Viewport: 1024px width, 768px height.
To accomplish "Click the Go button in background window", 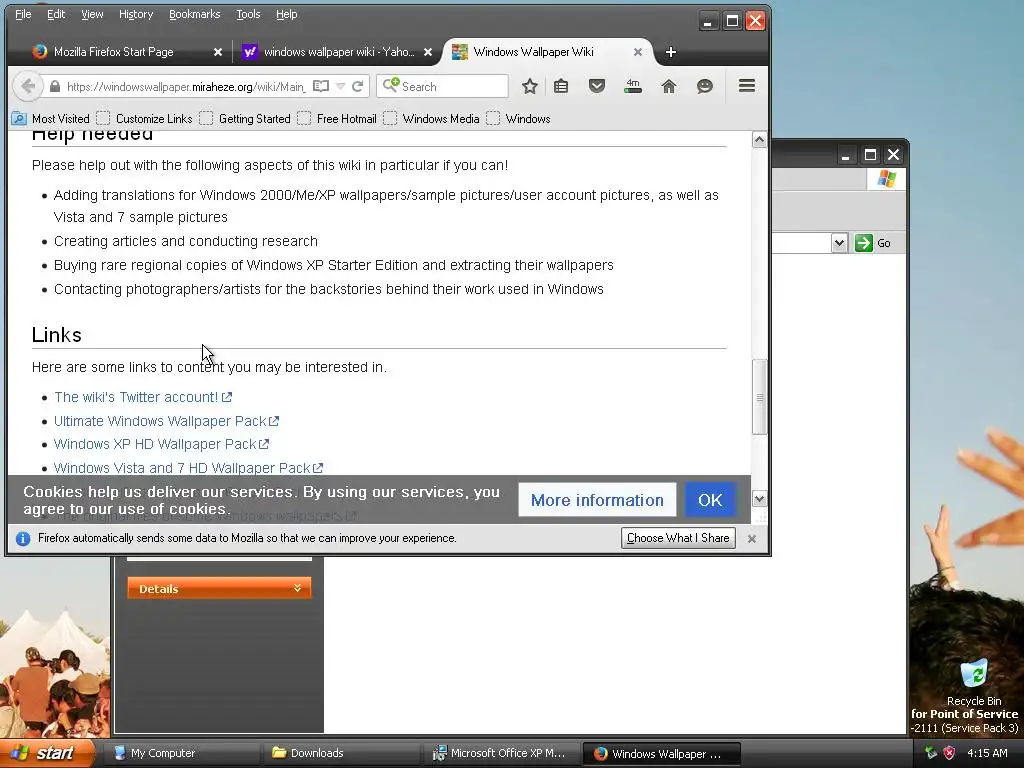I will click(x=873, y=243).
